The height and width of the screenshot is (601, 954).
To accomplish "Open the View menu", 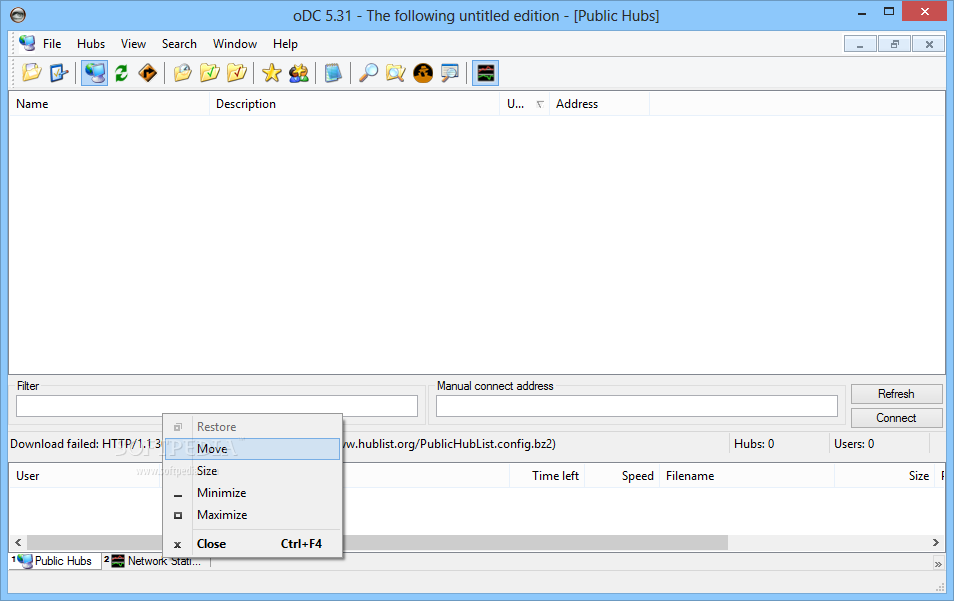I will point(133,44).
